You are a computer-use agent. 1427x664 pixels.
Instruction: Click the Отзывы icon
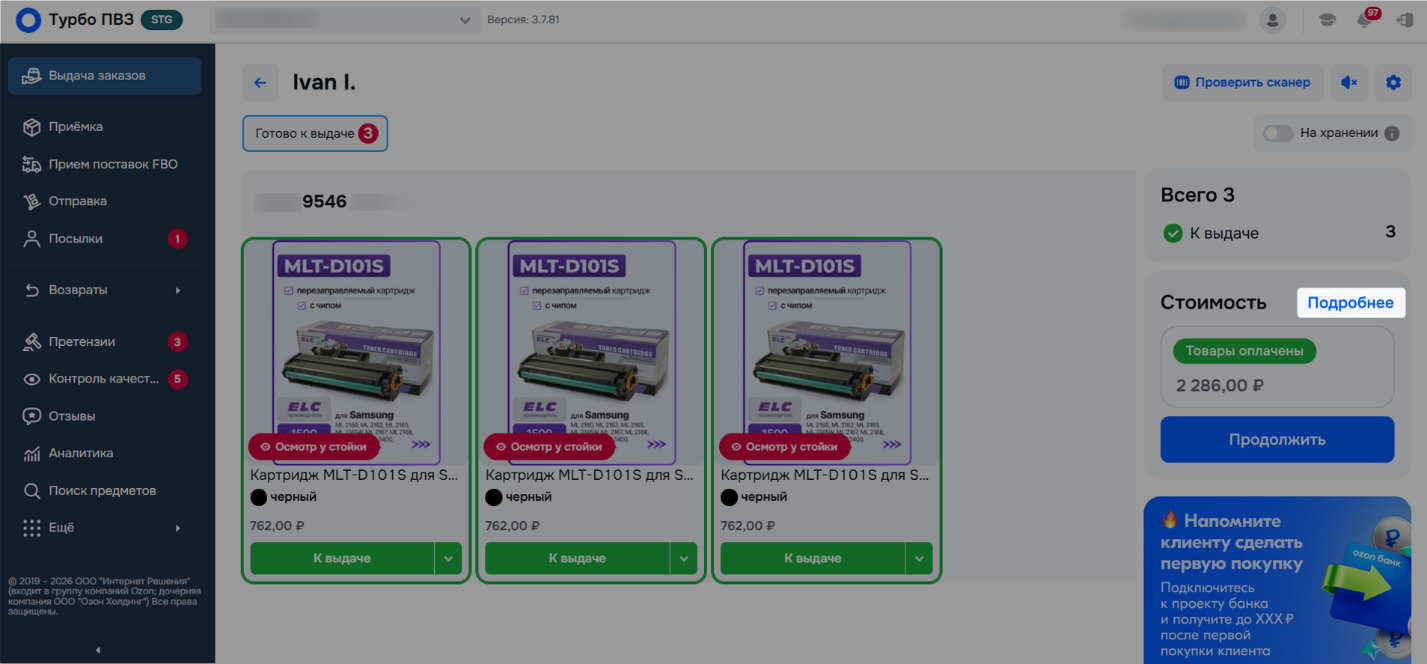click(x=32, y=416)
